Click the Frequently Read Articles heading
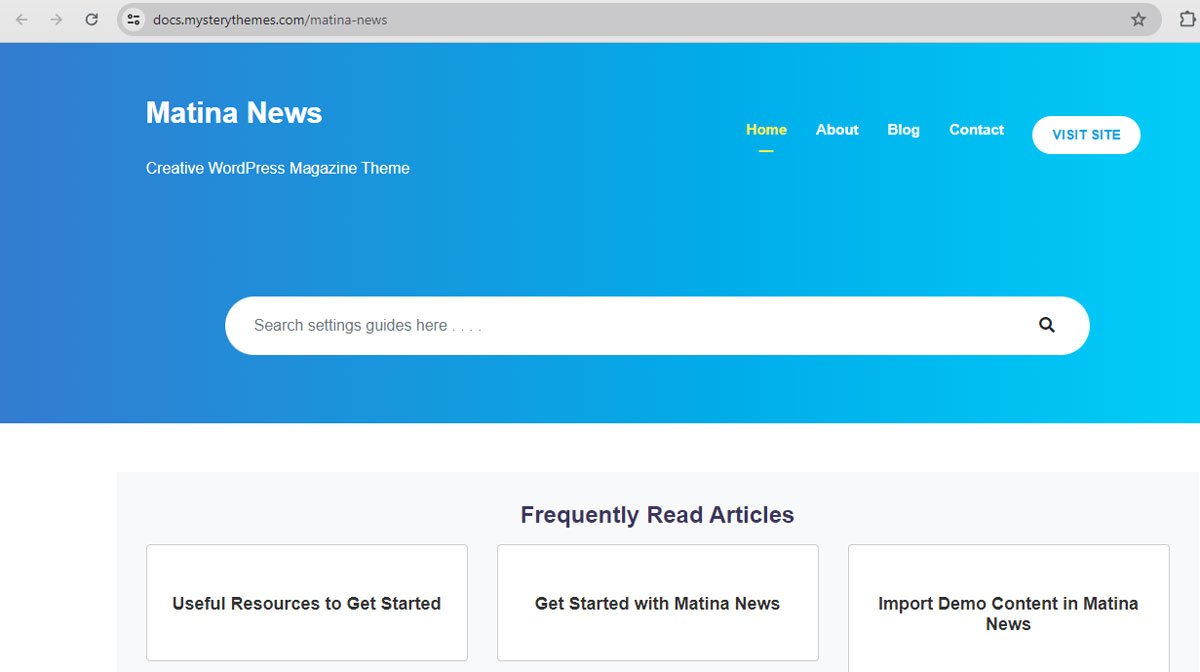Screen dimensions: 1200x672 (657, 515)
